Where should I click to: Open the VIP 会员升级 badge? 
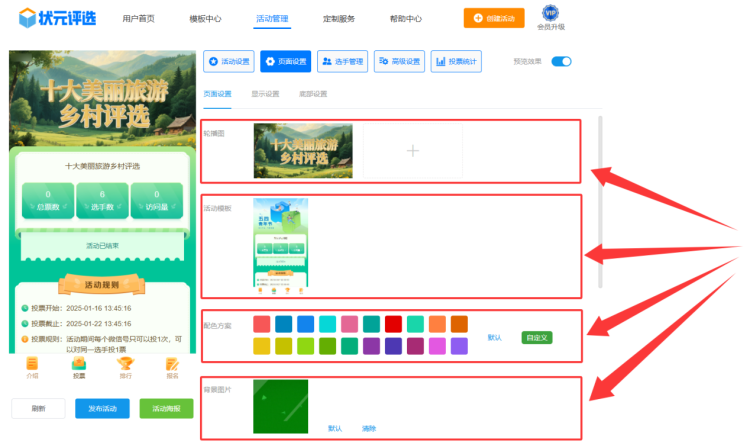(549, 17)
